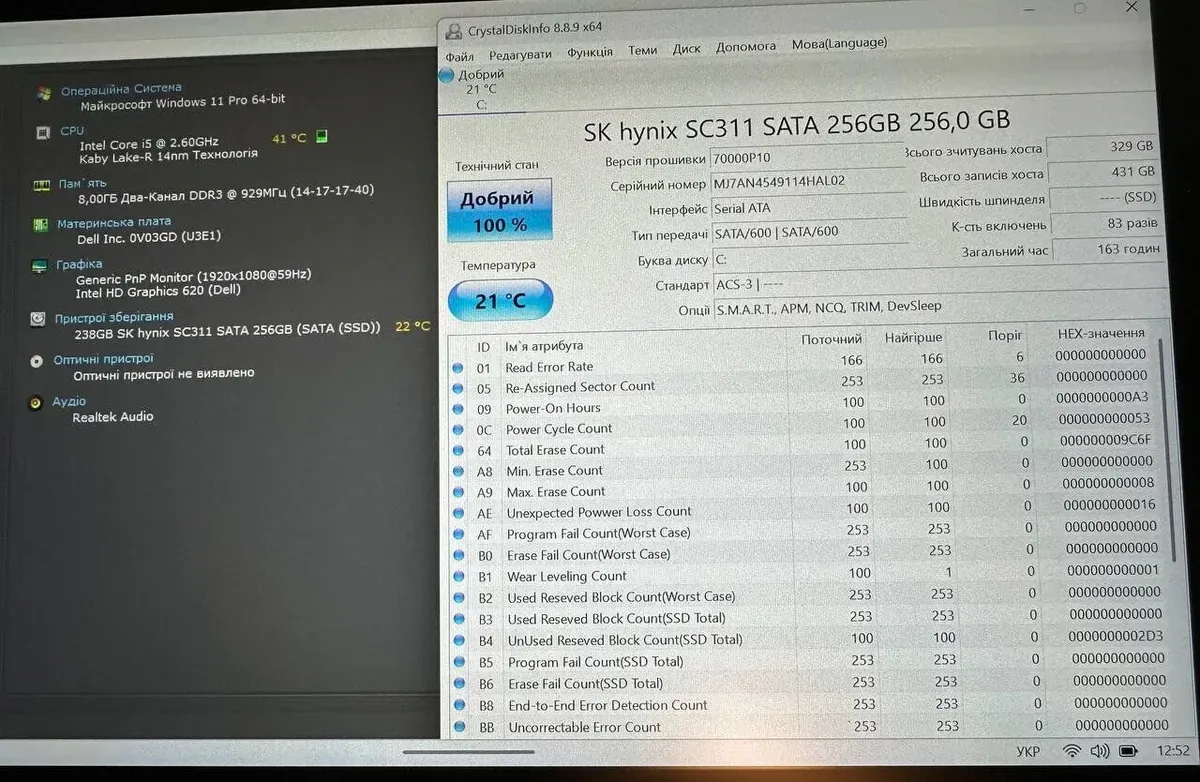Click the 21 °C temperature button
The width and height of the screenshot is (1200, 782).
pyautogui.click(x=500, y=299)
